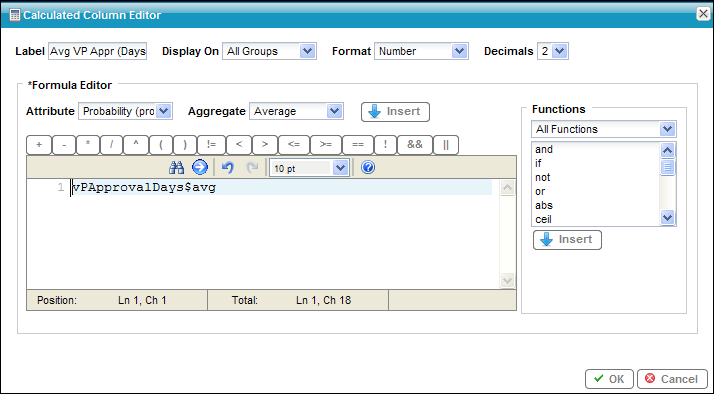The image size is (714, 394).
Task: Select the 'if' function
Action: point(538,163)
